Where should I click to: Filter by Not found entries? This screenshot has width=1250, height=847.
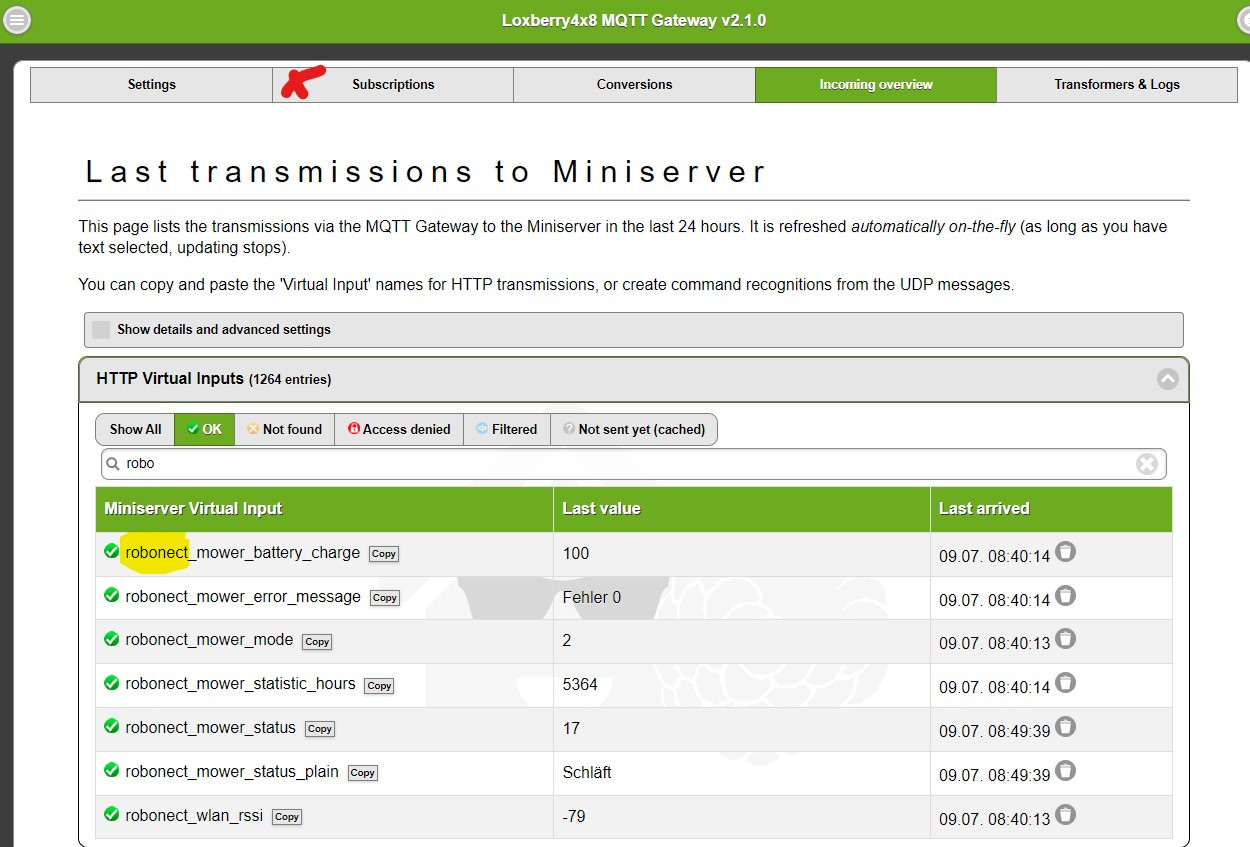284,429
